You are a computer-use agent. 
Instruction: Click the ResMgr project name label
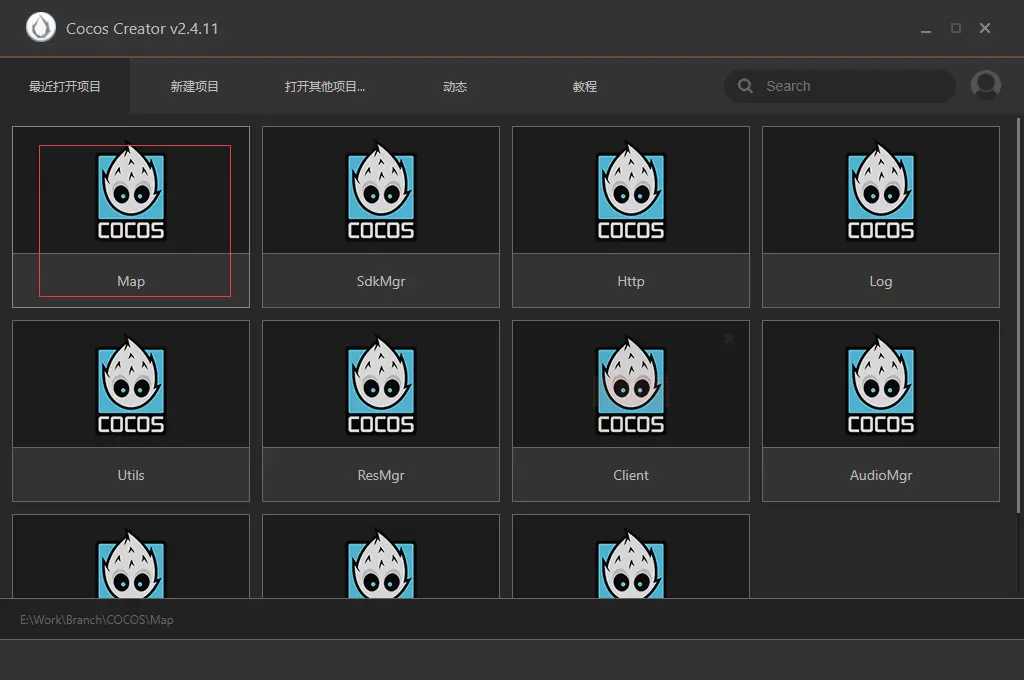click(381, 475)
